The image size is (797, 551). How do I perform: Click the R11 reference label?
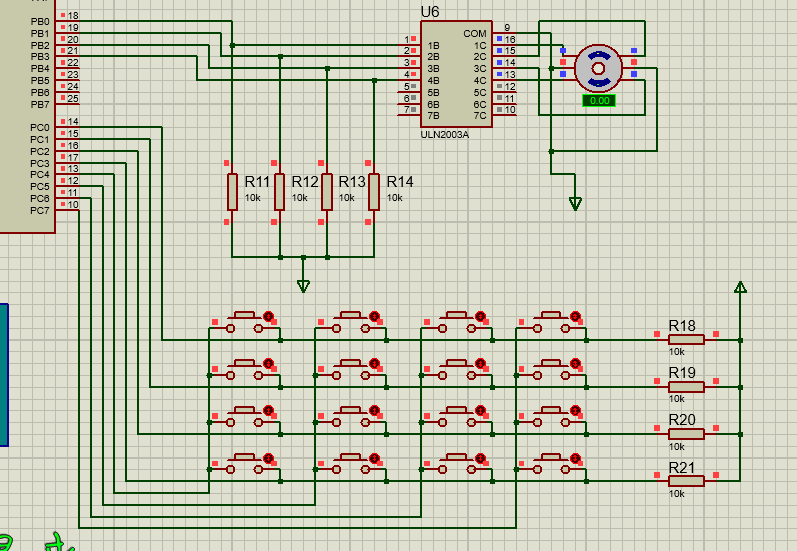pos(257,181)
